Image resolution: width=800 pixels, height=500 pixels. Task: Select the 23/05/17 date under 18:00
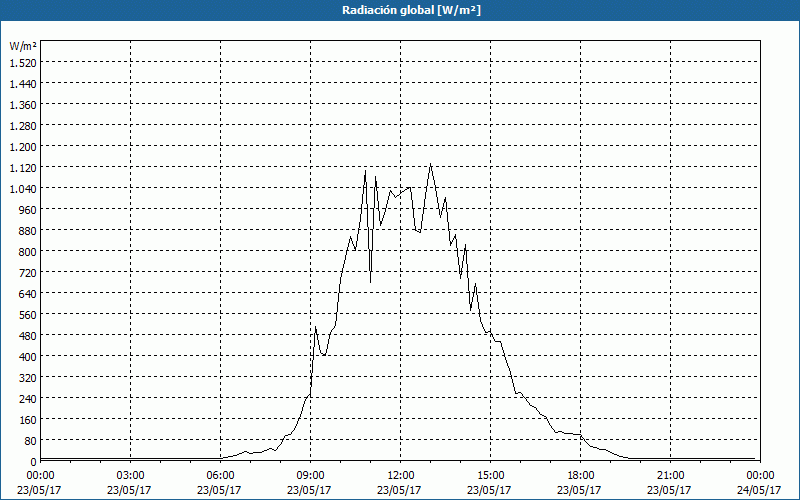[x=580, y=490]
